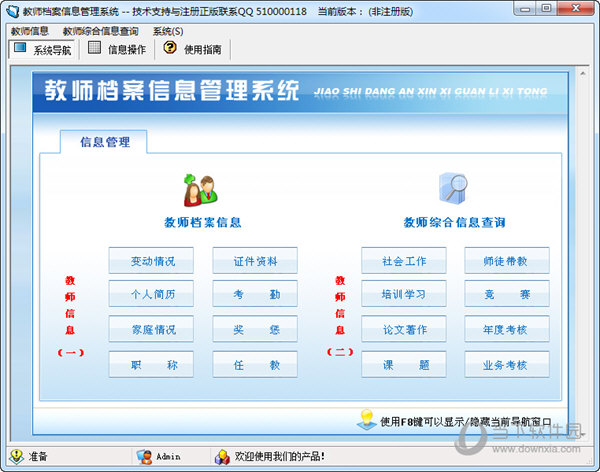
Task: Open the 个人简历 button
Action: pyautogui.click(x=151, y=294)
